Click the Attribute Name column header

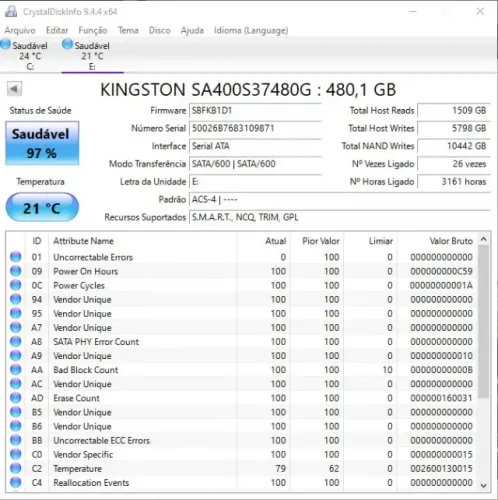(143, 241)
